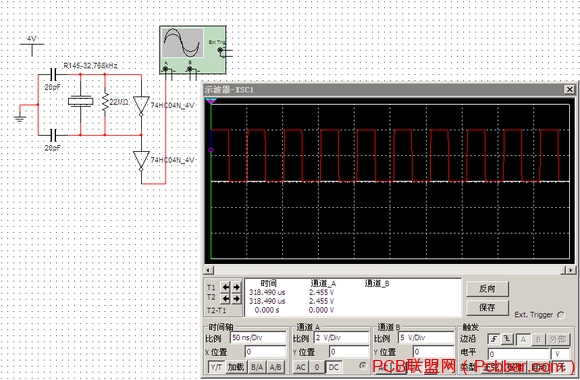Select the upper 74HC04N inverter symbol
580x380 pixels.
141,106
